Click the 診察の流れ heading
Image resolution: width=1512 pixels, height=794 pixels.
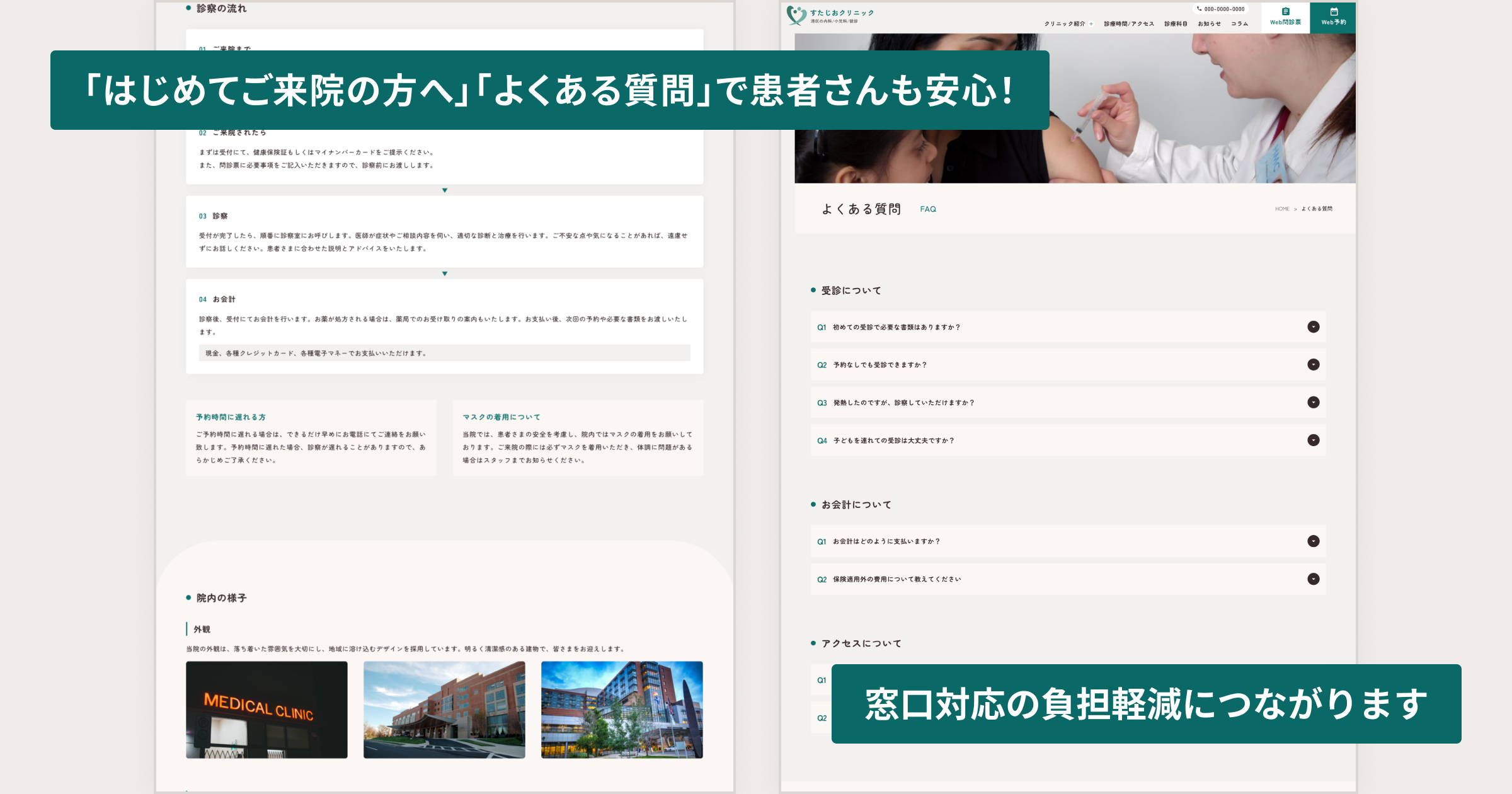(221, 8)
